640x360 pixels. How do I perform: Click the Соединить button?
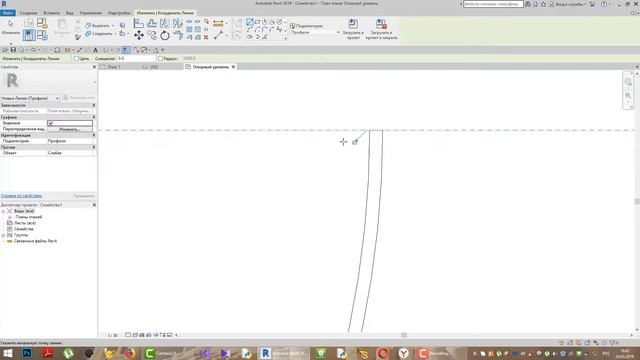pos(99,34)
